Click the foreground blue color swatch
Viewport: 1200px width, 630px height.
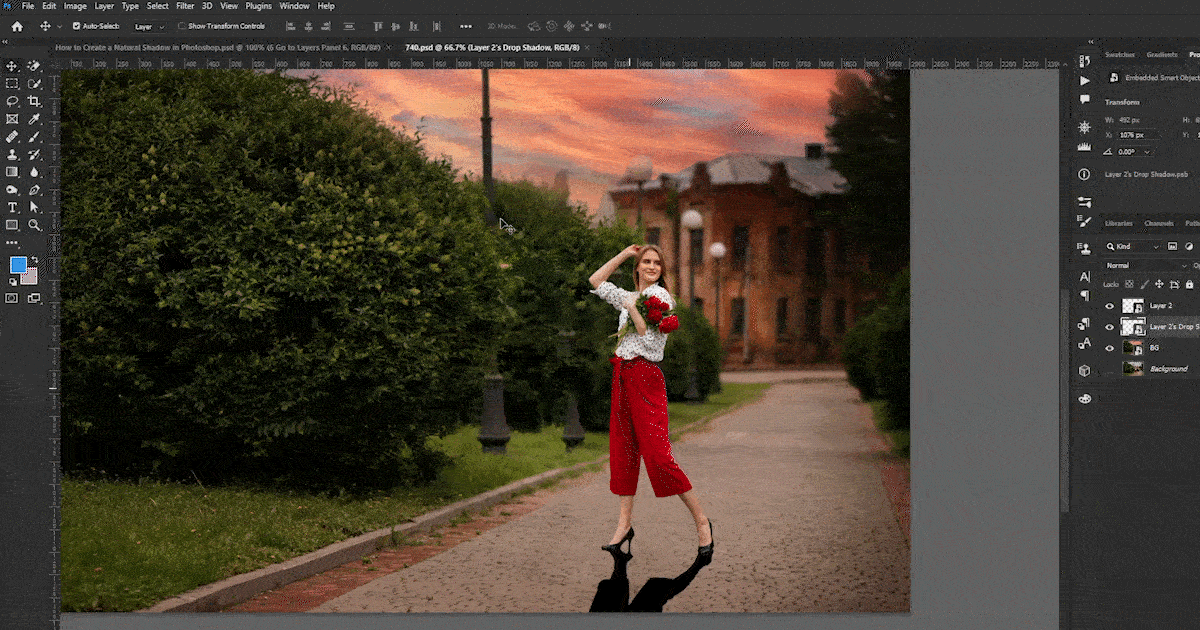18,265
